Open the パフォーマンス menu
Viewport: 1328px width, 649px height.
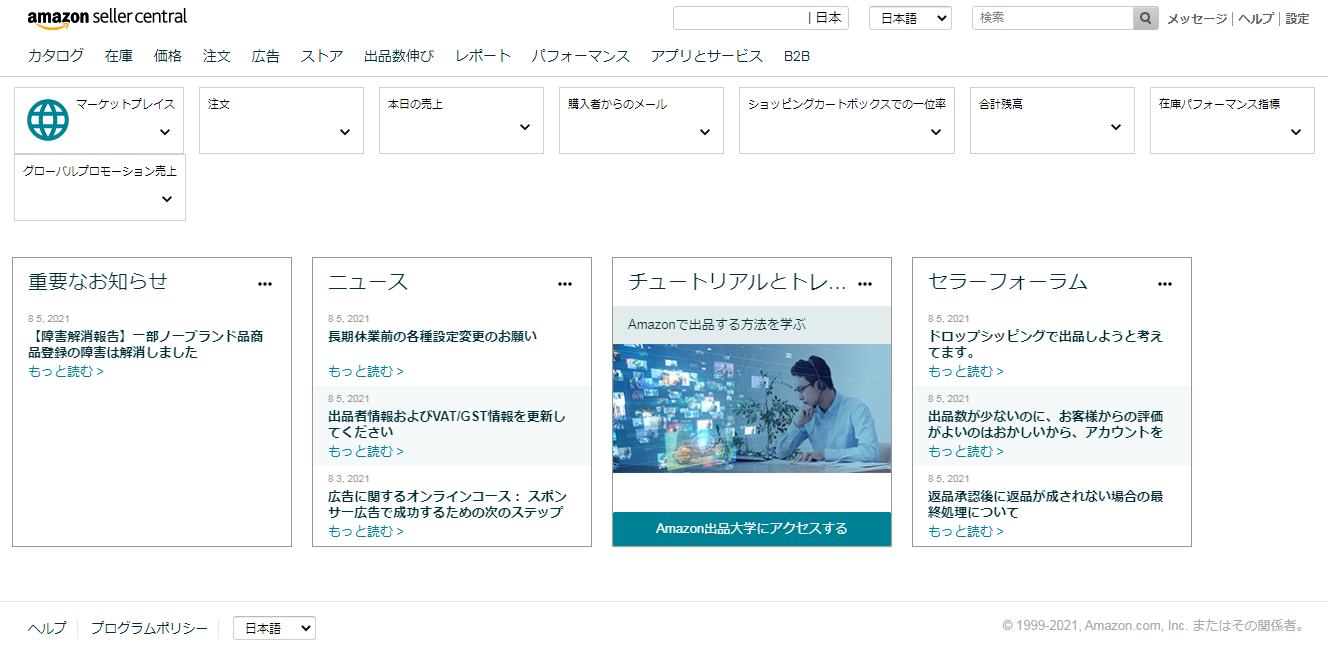[581, 56]
